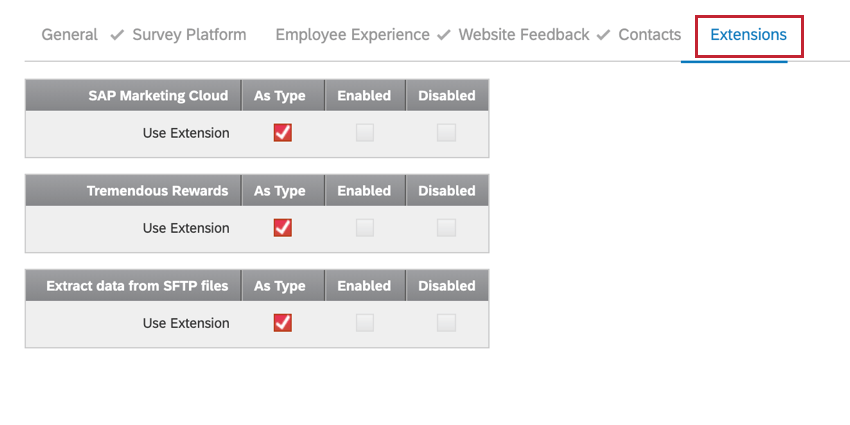Tick Enabled for SAP Marketing Cloud extension
Image resolution: width=850 pixels, height=425 pixels.
point(365,133)
